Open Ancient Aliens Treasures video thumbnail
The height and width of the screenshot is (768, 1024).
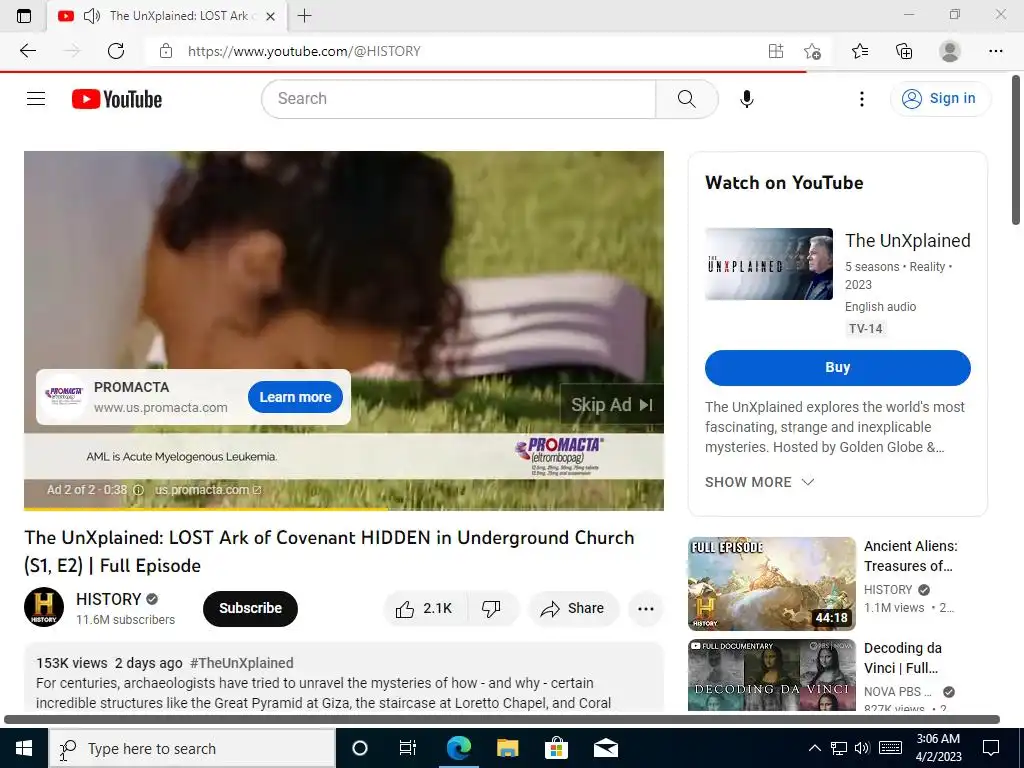tap(771, 583)
